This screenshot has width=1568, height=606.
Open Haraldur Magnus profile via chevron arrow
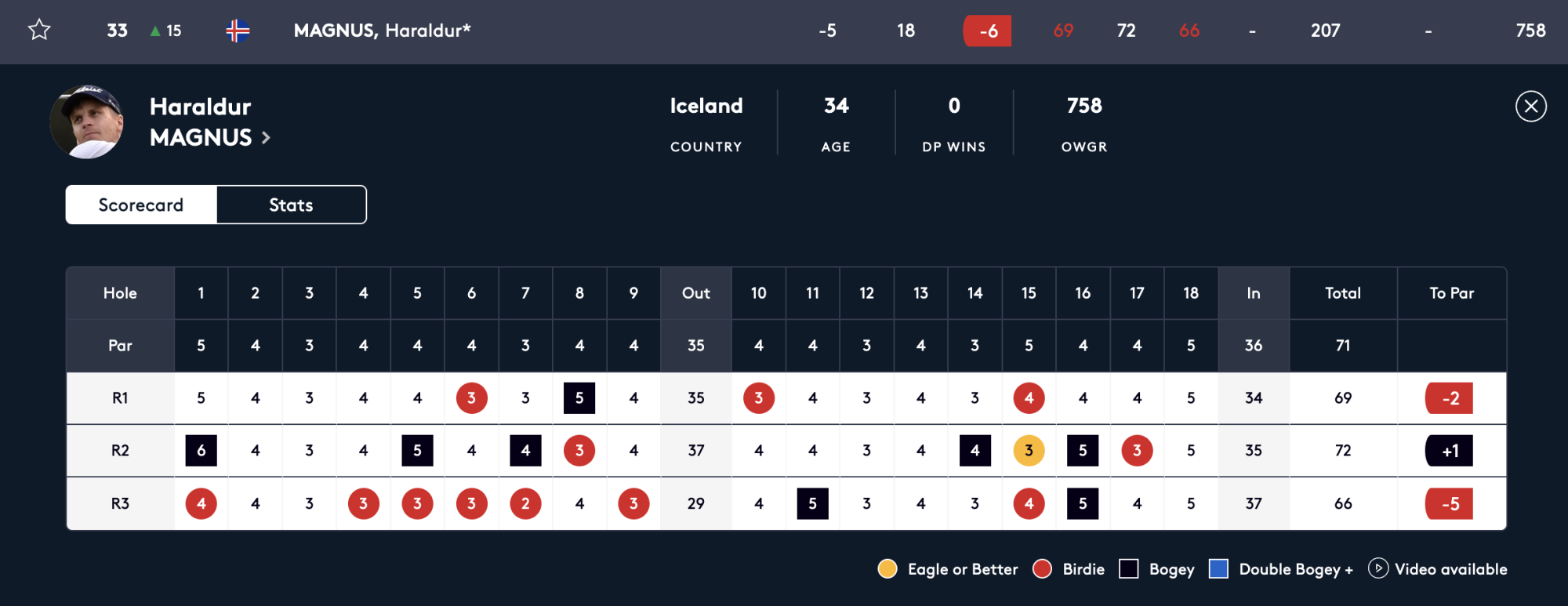coord(267,138)
